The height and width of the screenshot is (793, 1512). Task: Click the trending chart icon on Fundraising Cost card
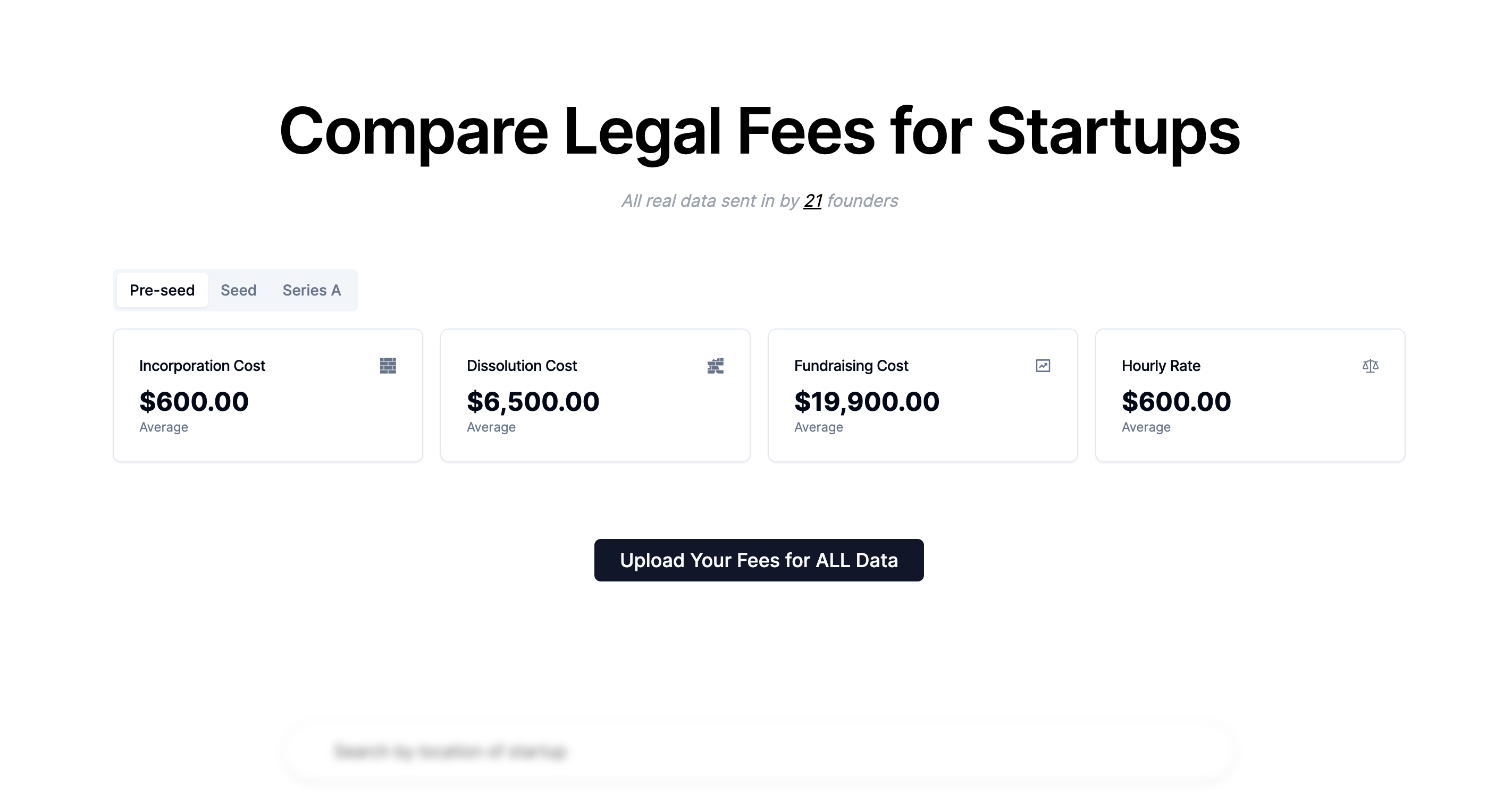click(x=1043, y=366)
